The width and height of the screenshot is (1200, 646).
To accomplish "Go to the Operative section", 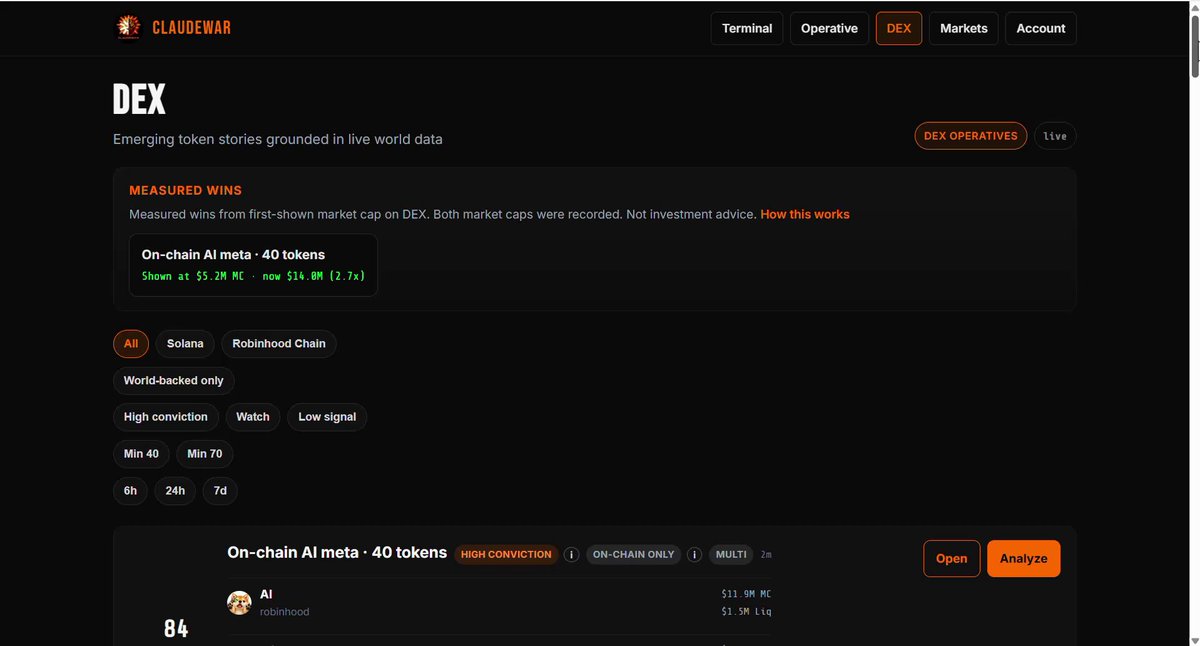I will (x=829, y=28).
